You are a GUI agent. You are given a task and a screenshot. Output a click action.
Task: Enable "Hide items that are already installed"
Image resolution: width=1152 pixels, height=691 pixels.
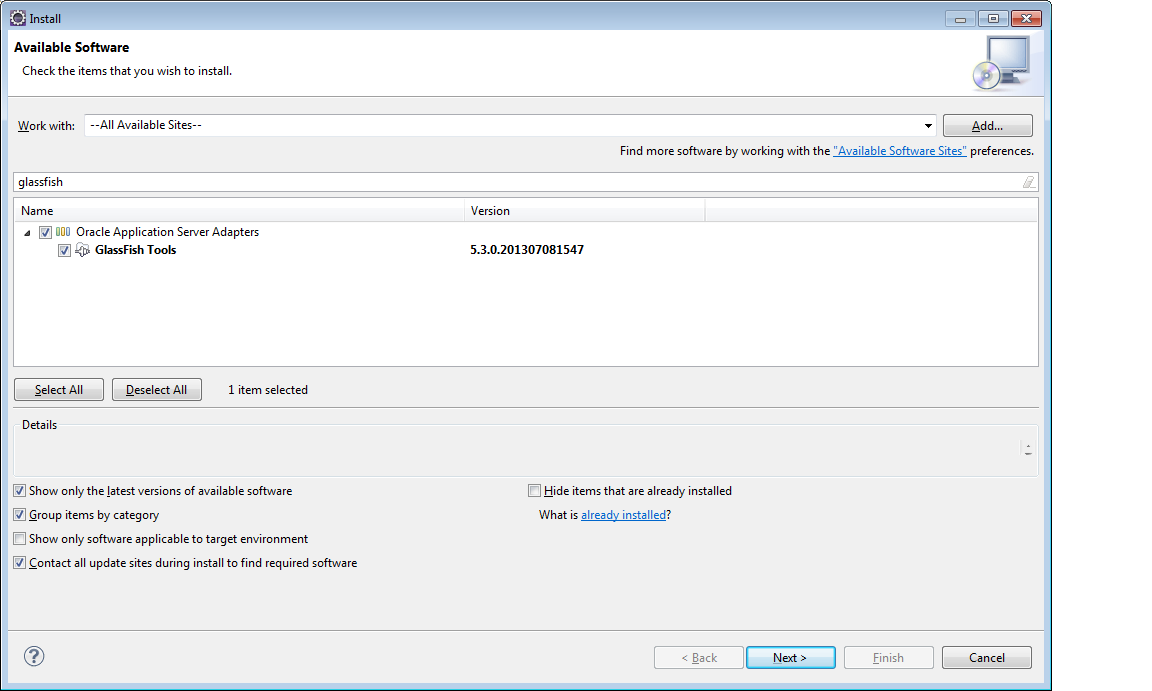[534, 490]
